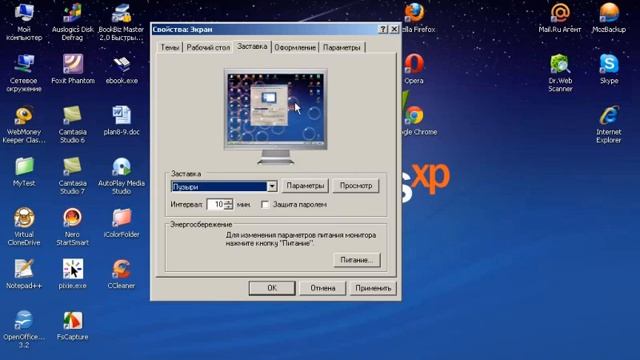Click the interval value field showing 10
Viewport: 640px width, 360px height.
coord(216,204)
